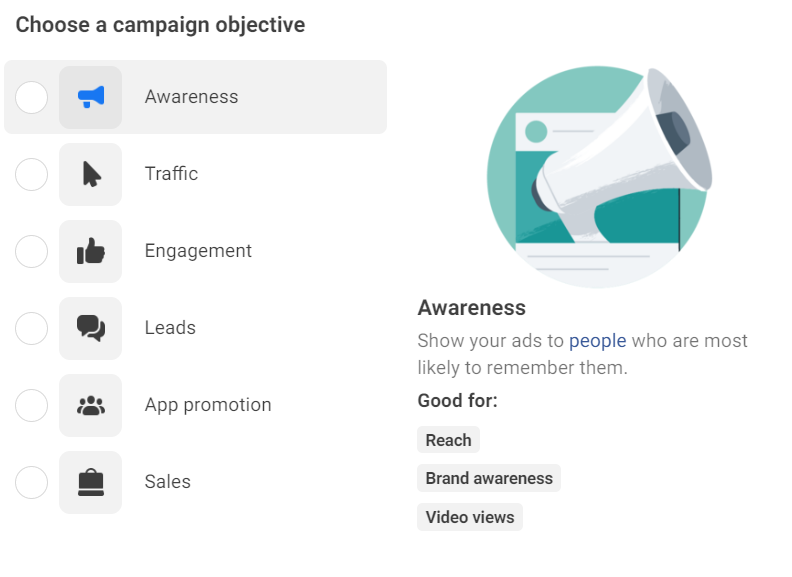Click the chat bubbles Leads icon
The width and height of the screenshot is (792, 577).
pos(90,328)
